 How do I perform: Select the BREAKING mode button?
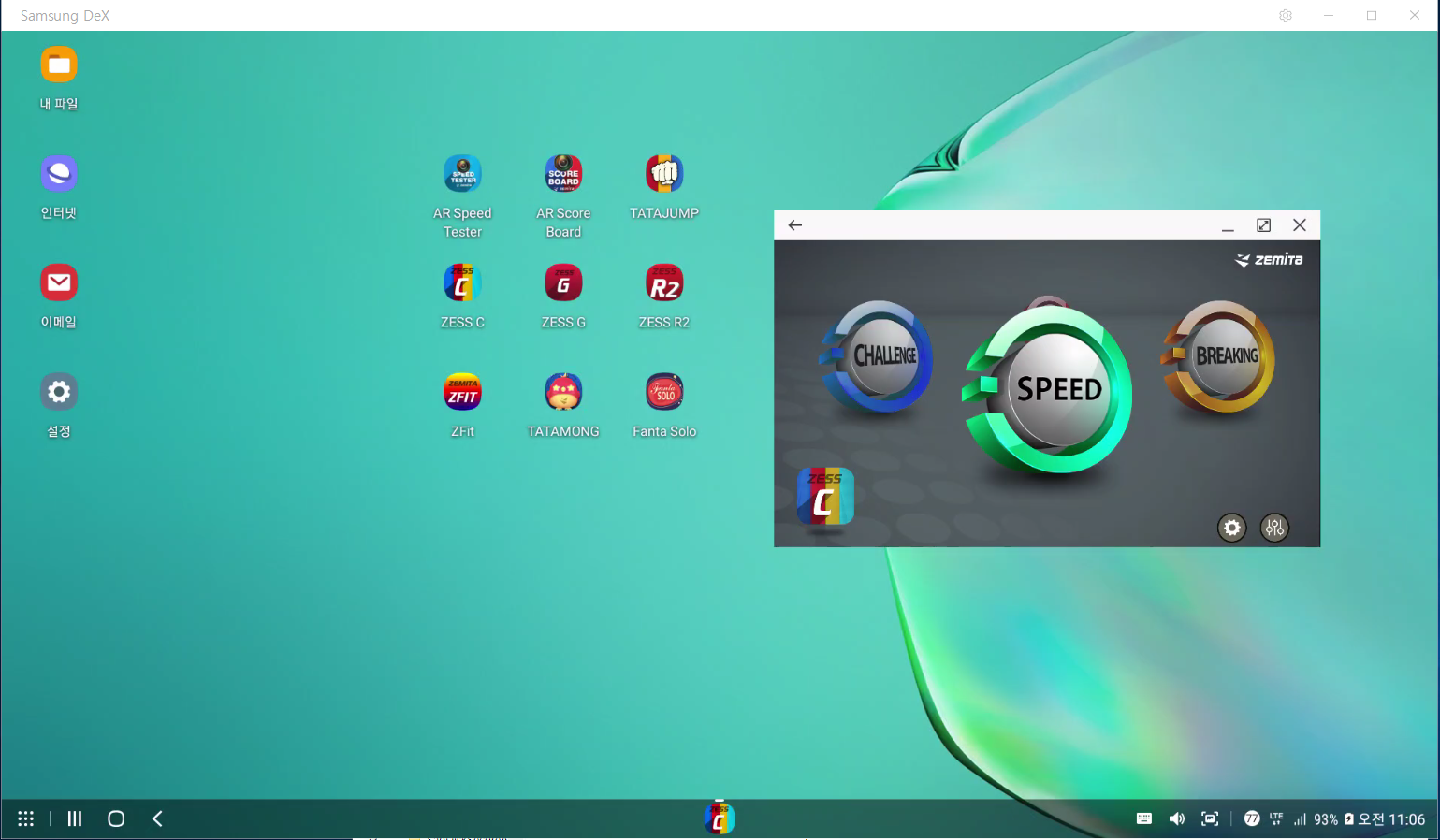[1219, 356]
